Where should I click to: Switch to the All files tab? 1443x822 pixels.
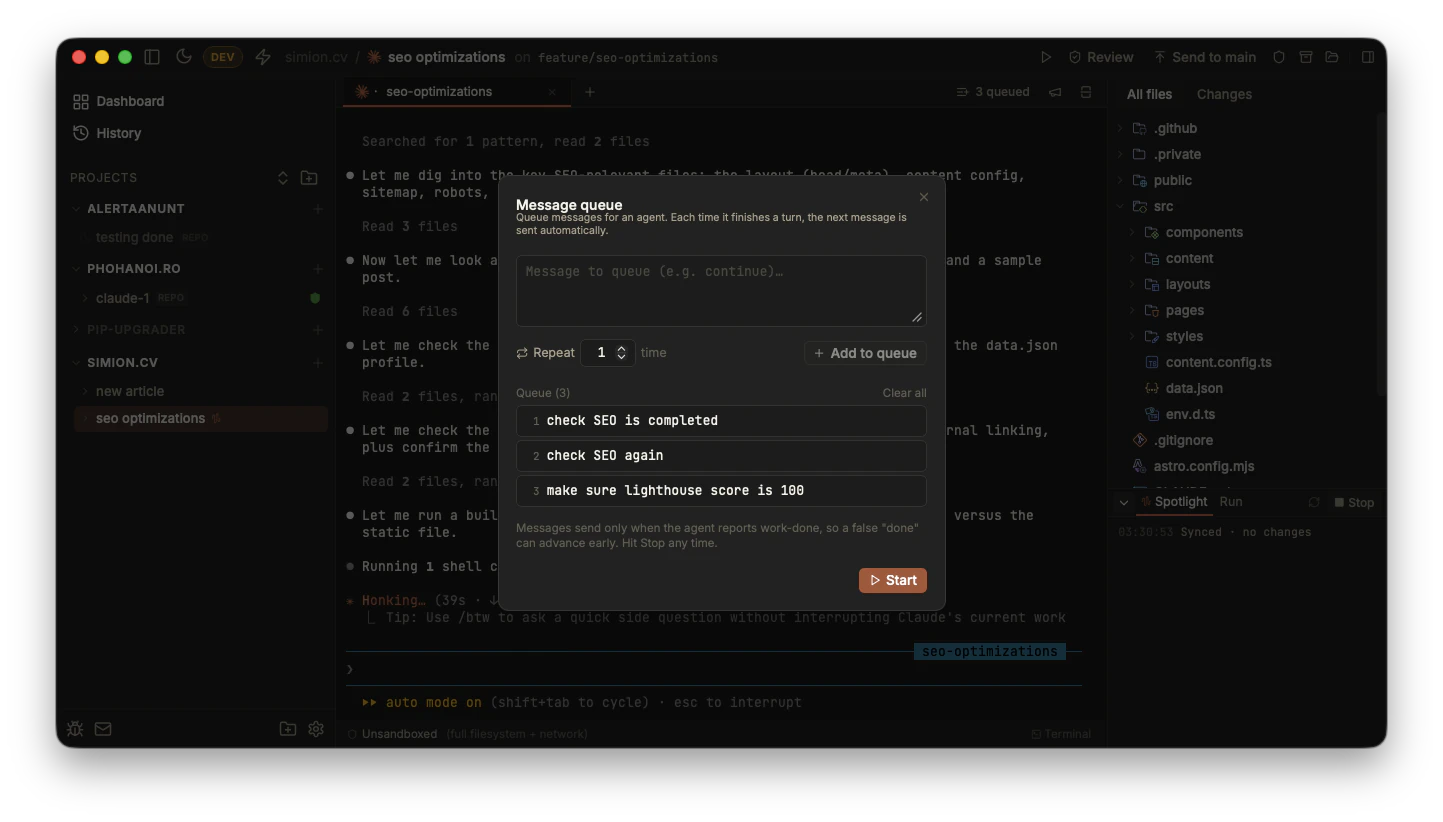tap(1149, 94)
